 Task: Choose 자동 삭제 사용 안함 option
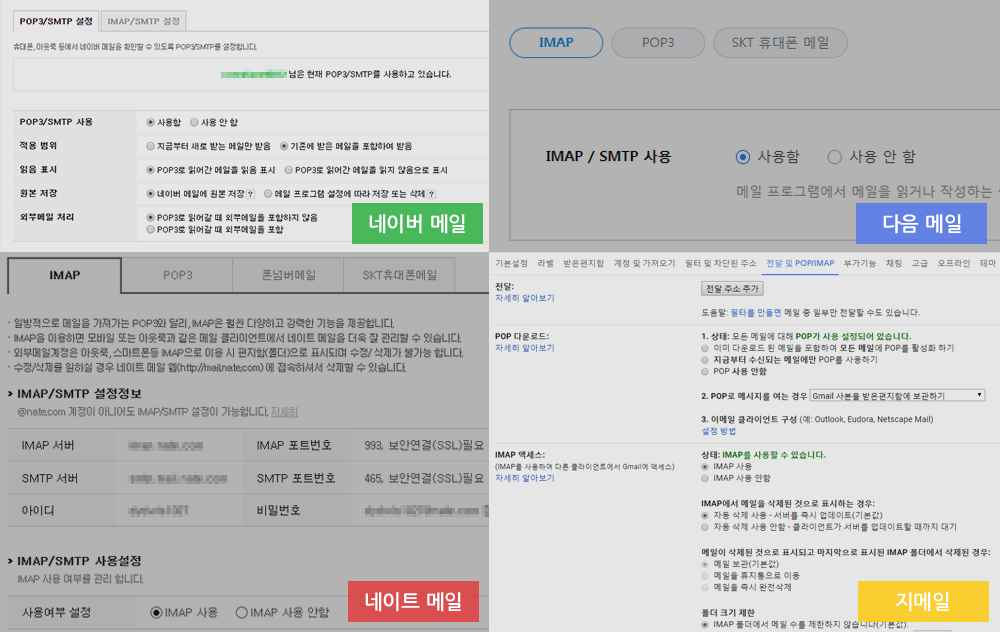[x=705, y=527]
